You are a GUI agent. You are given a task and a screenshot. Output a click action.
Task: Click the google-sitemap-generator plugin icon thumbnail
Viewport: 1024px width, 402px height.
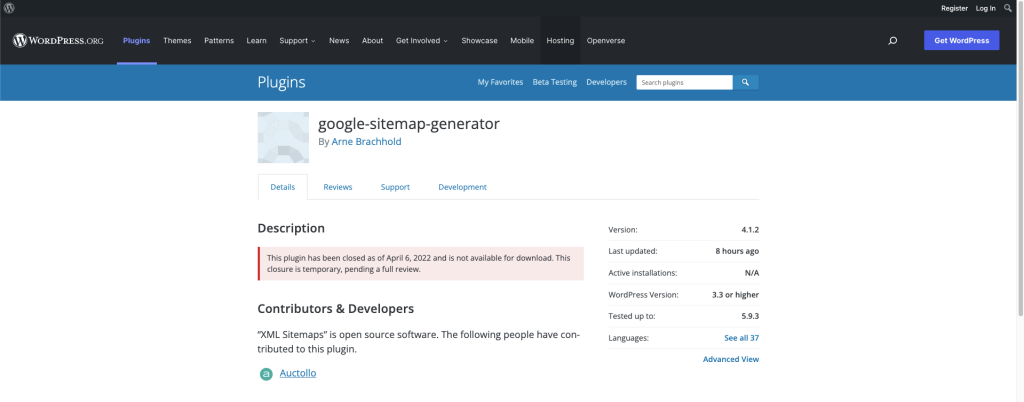(x=283, y=137)
